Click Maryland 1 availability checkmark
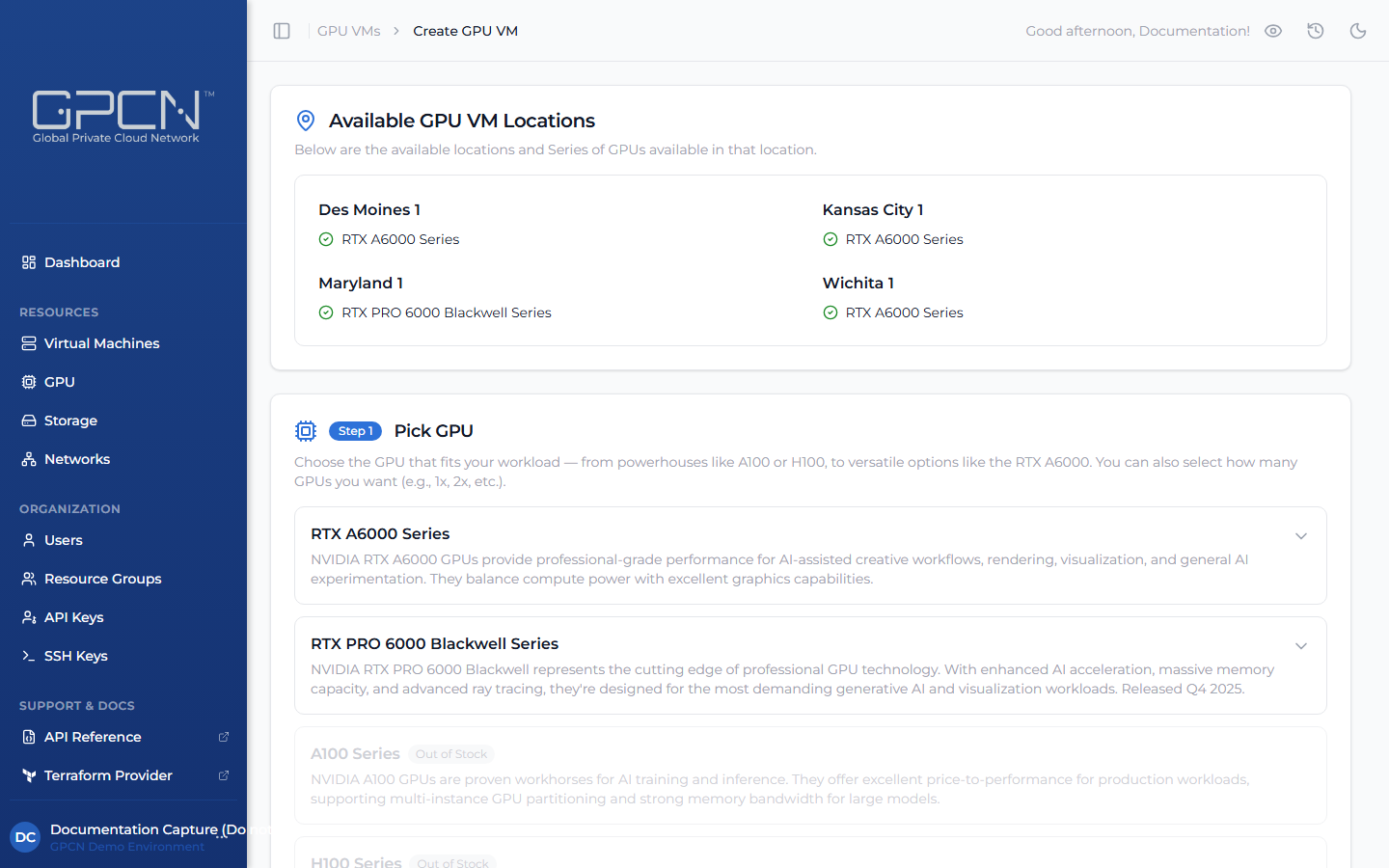Viewport: 1389px width, 868px height. [326, 312]
